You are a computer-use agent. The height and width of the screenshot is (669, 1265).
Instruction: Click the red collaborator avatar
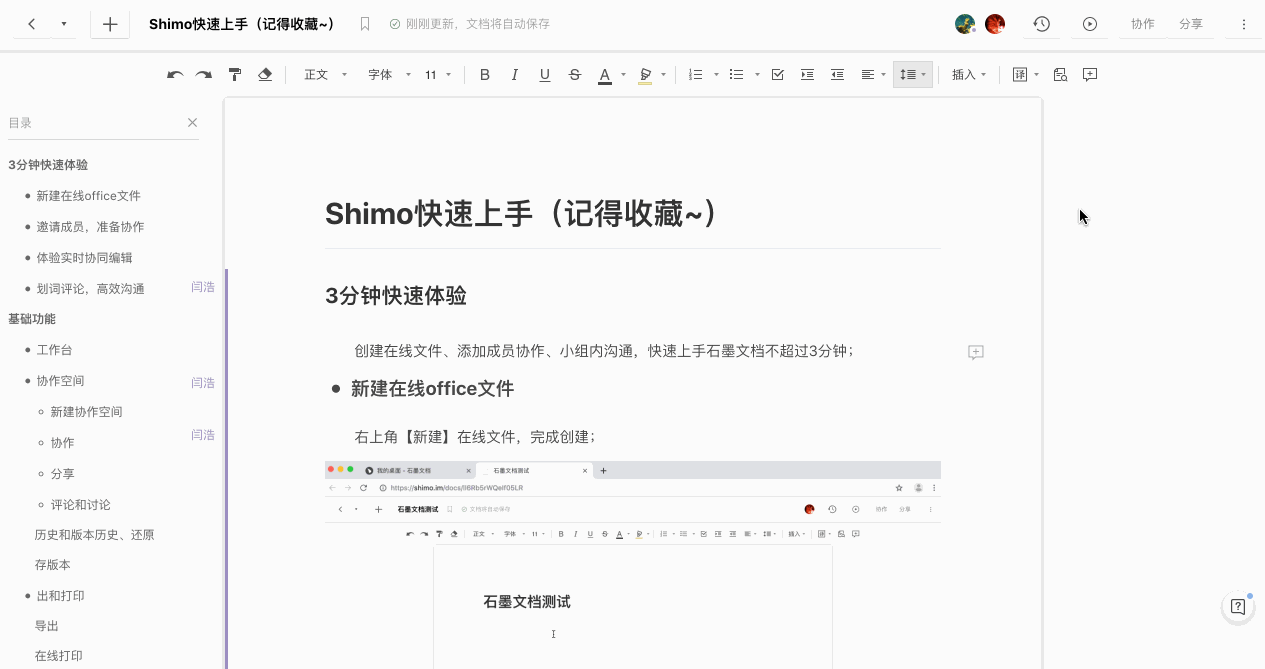pyautogui.click(x=995, y=24)
